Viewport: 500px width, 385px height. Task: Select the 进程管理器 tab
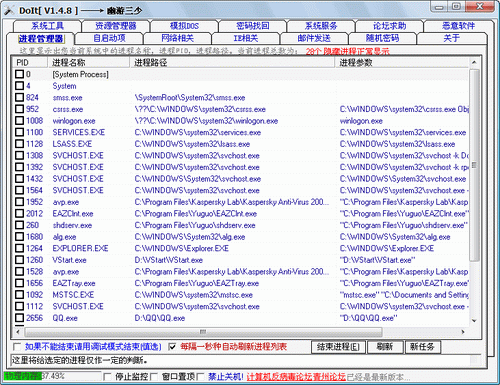41,39
